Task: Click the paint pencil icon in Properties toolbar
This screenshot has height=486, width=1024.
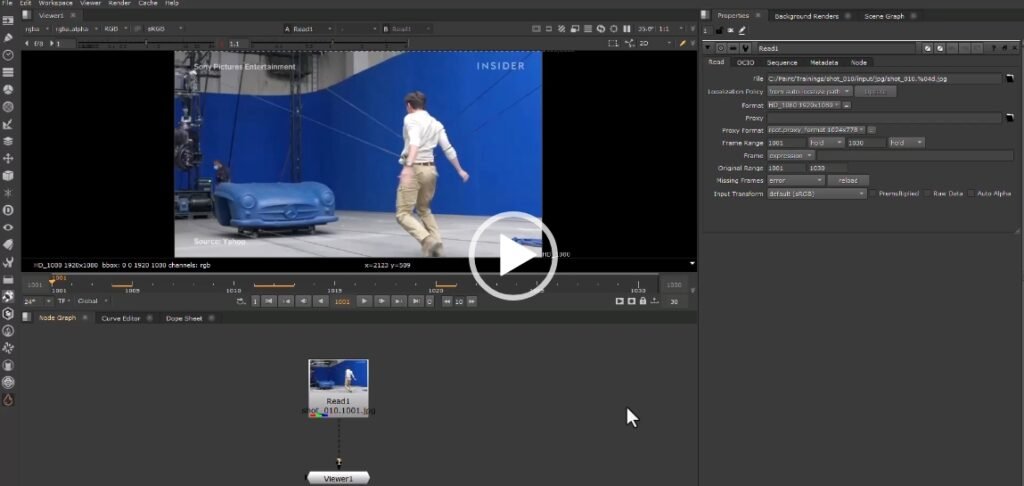Action: click(742, 30)
